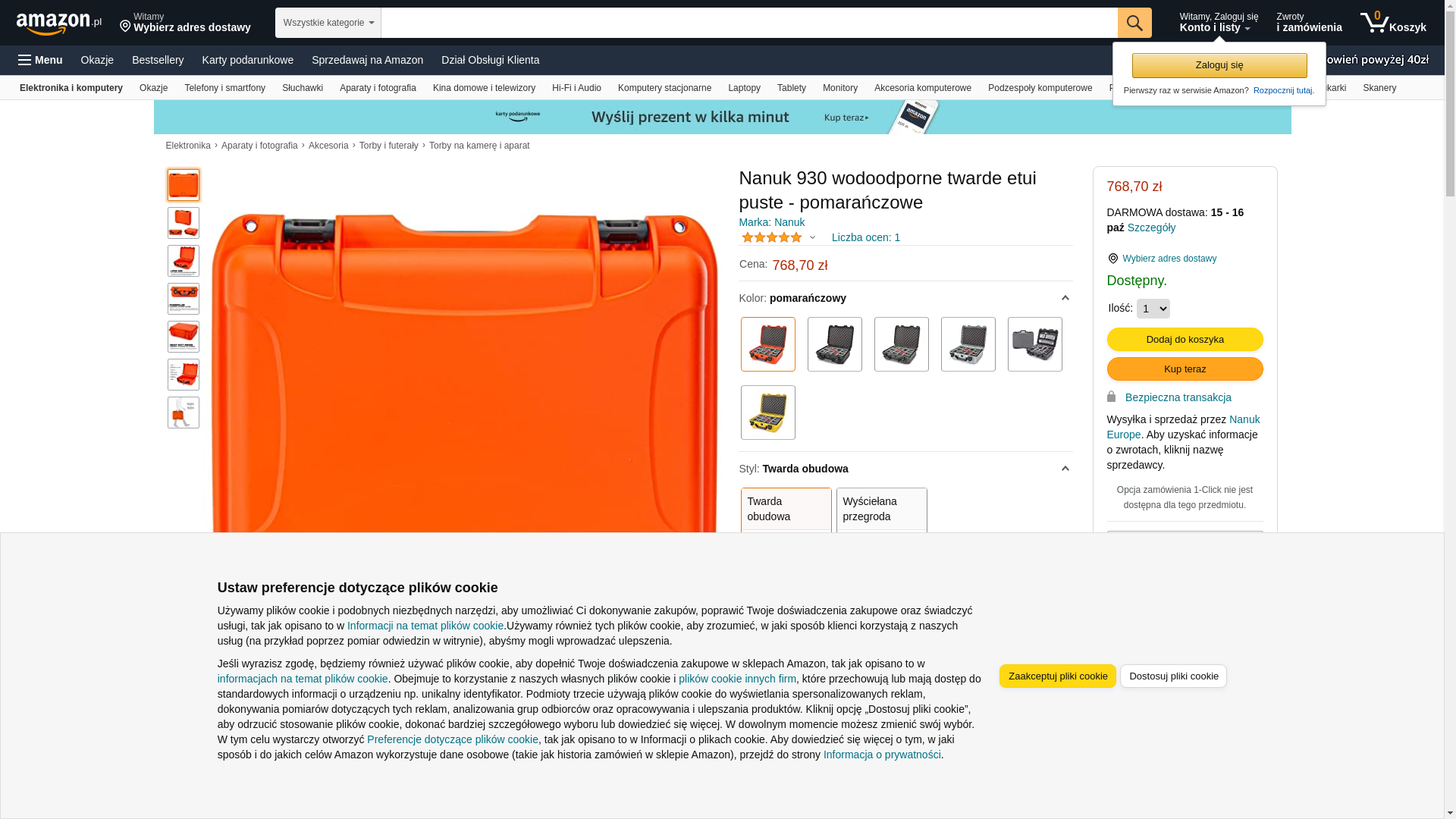Image resolution: width=1456 pixels, height=819 pixels.
Task: Select the Twarda obudowa style option
Action: tap(786, 510)
